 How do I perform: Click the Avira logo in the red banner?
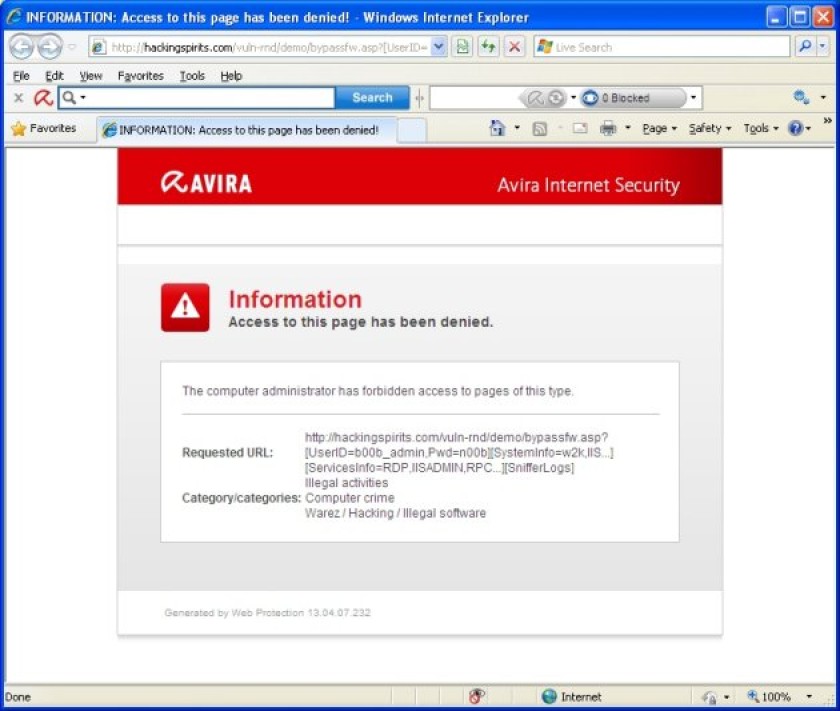[x=206, y=183]
